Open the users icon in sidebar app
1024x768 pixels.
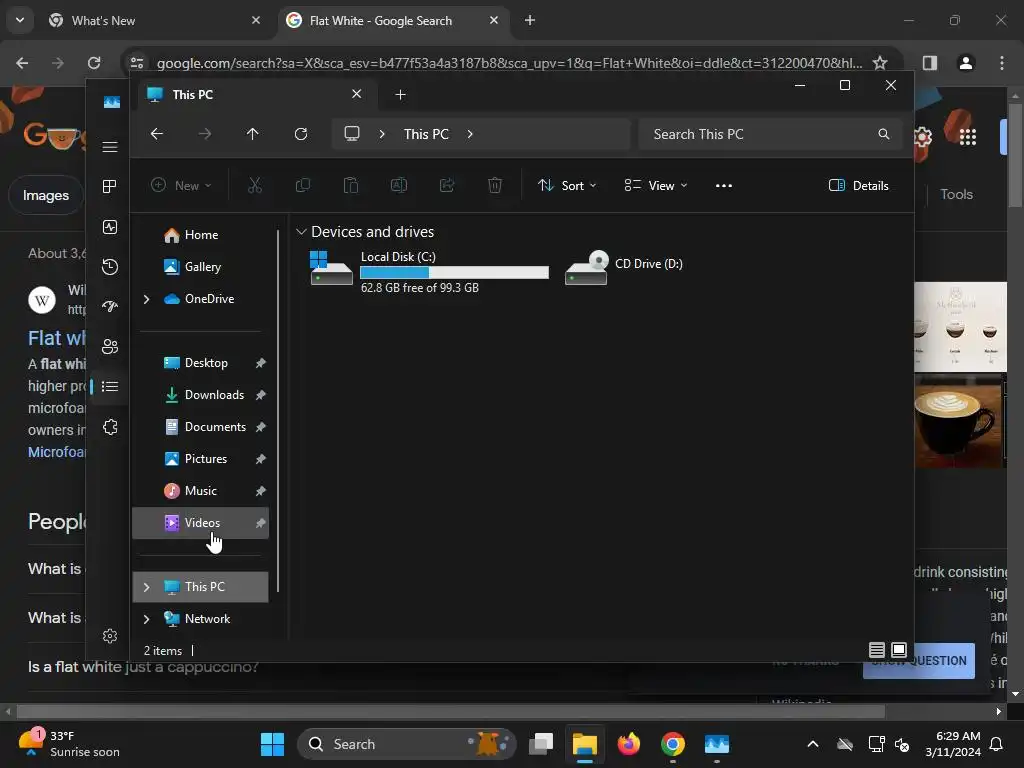click(110, 347)
